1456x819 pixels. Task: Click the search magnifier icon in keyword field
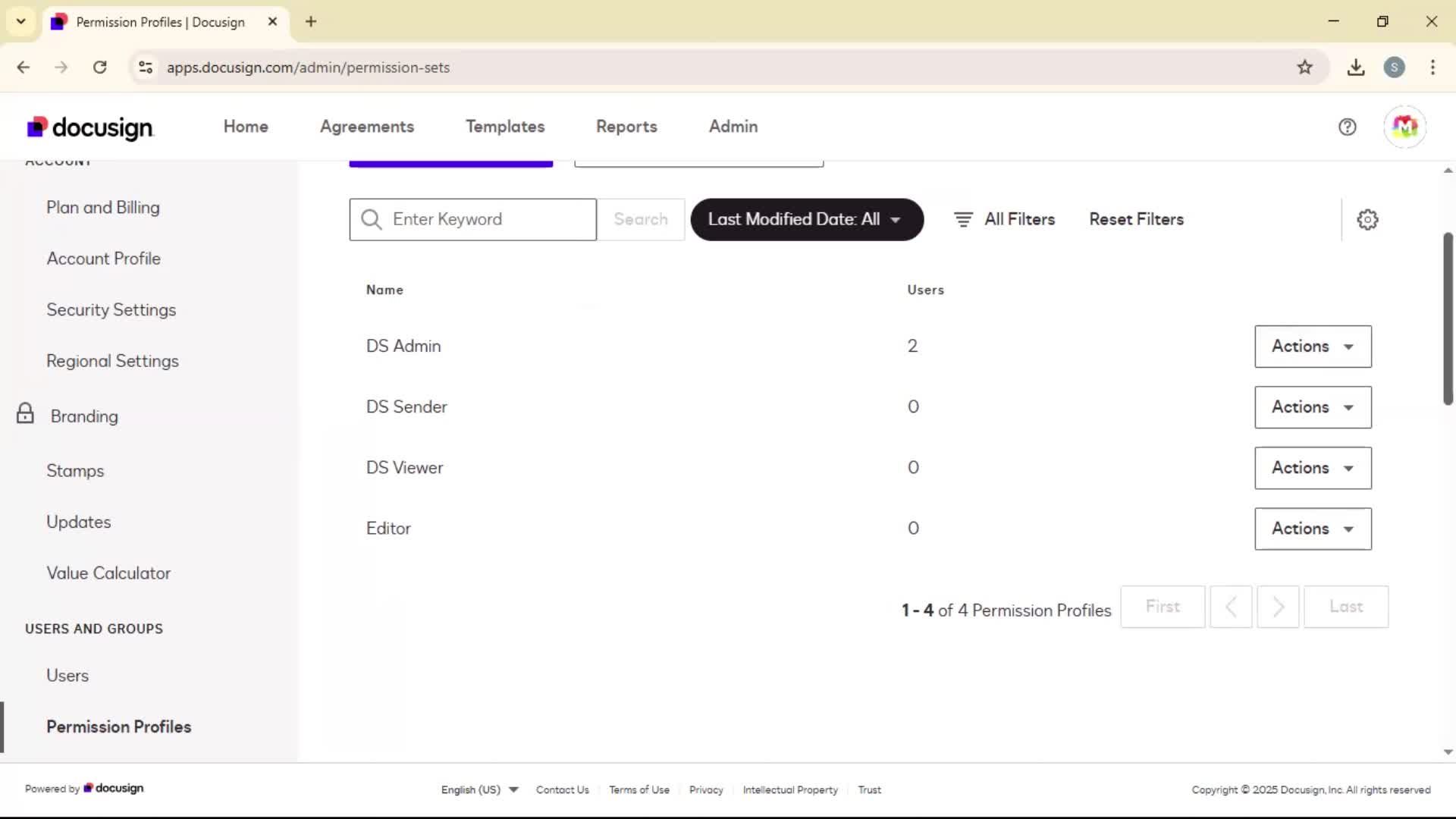click(x=372, y=220)
